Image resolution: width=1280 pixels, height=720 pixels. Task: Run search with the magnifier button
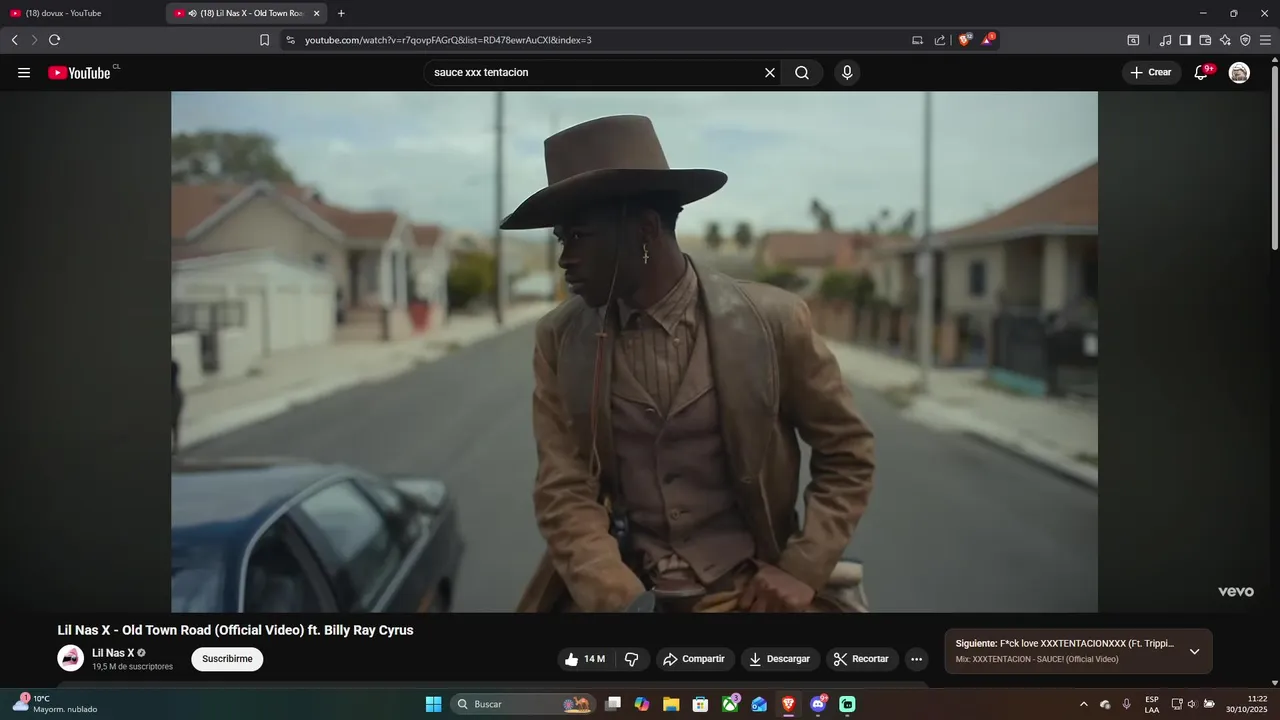coord(802,73)
